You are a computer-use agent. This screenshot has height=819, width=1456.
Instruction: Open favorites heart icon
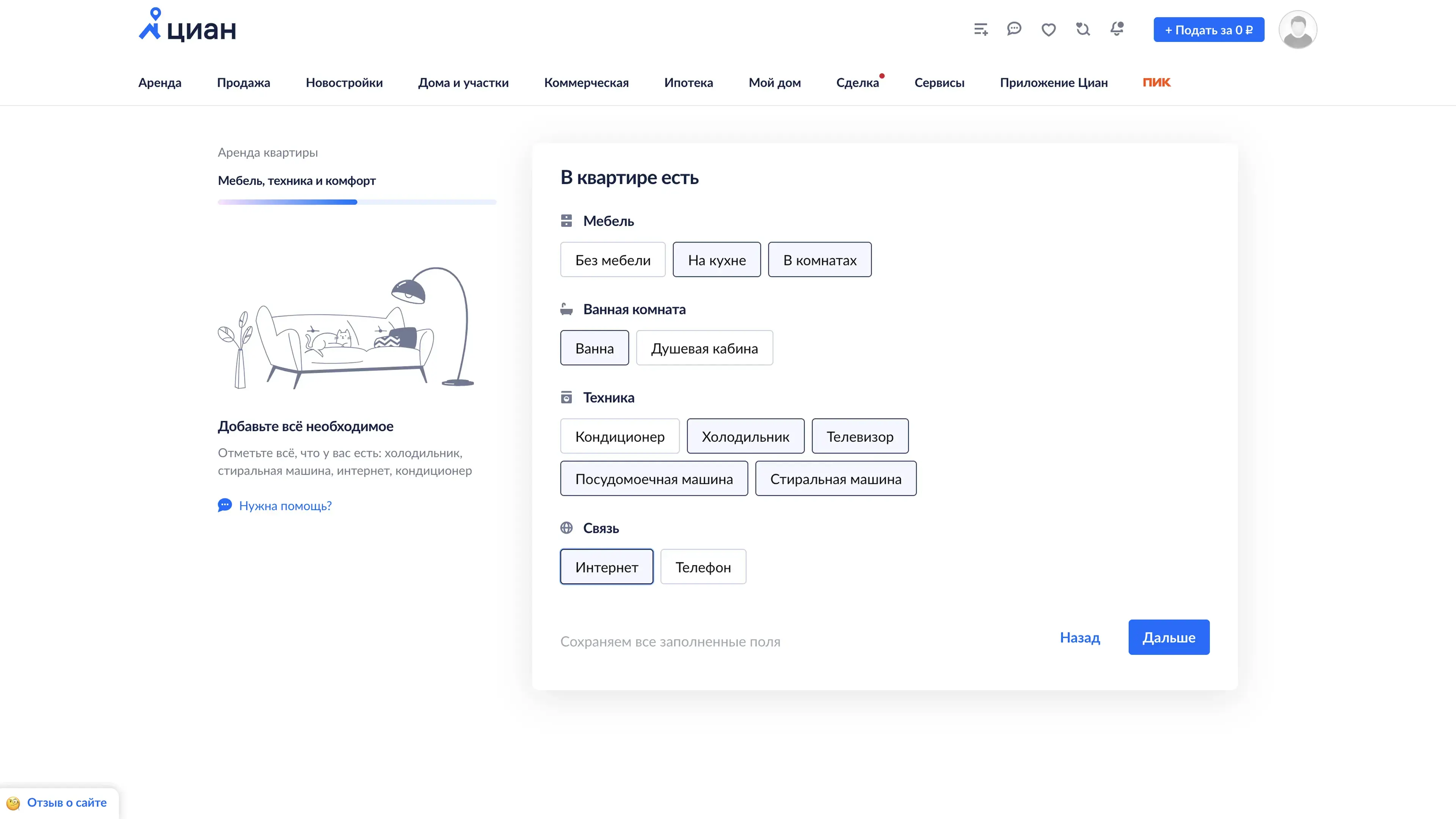pos(1048,30)
